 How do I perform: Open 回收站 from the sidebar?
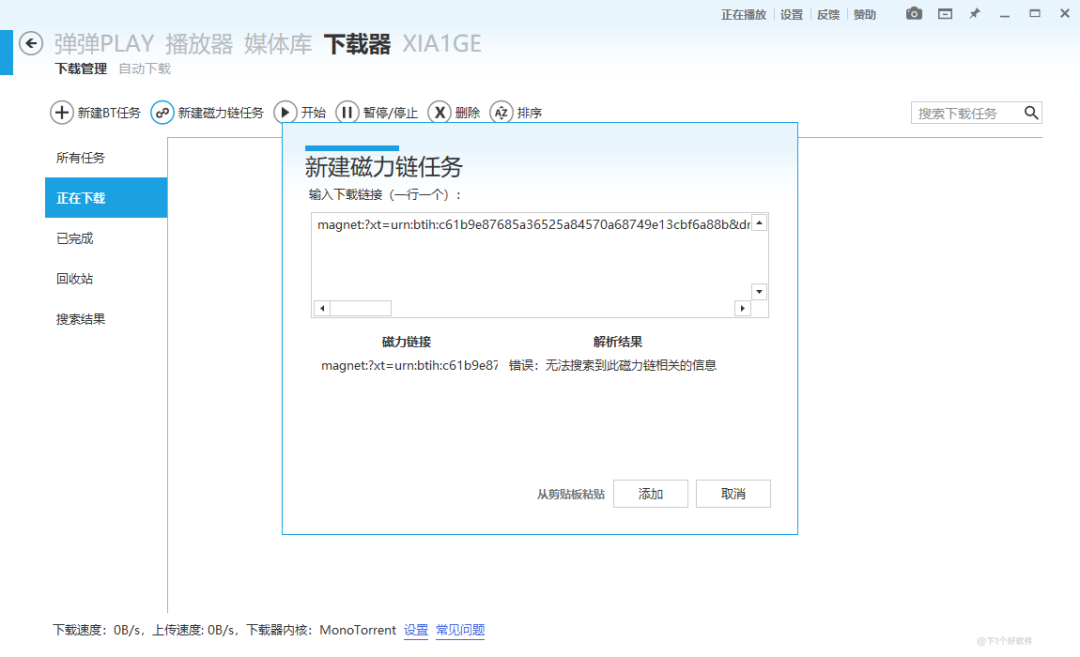coord(77,278)
